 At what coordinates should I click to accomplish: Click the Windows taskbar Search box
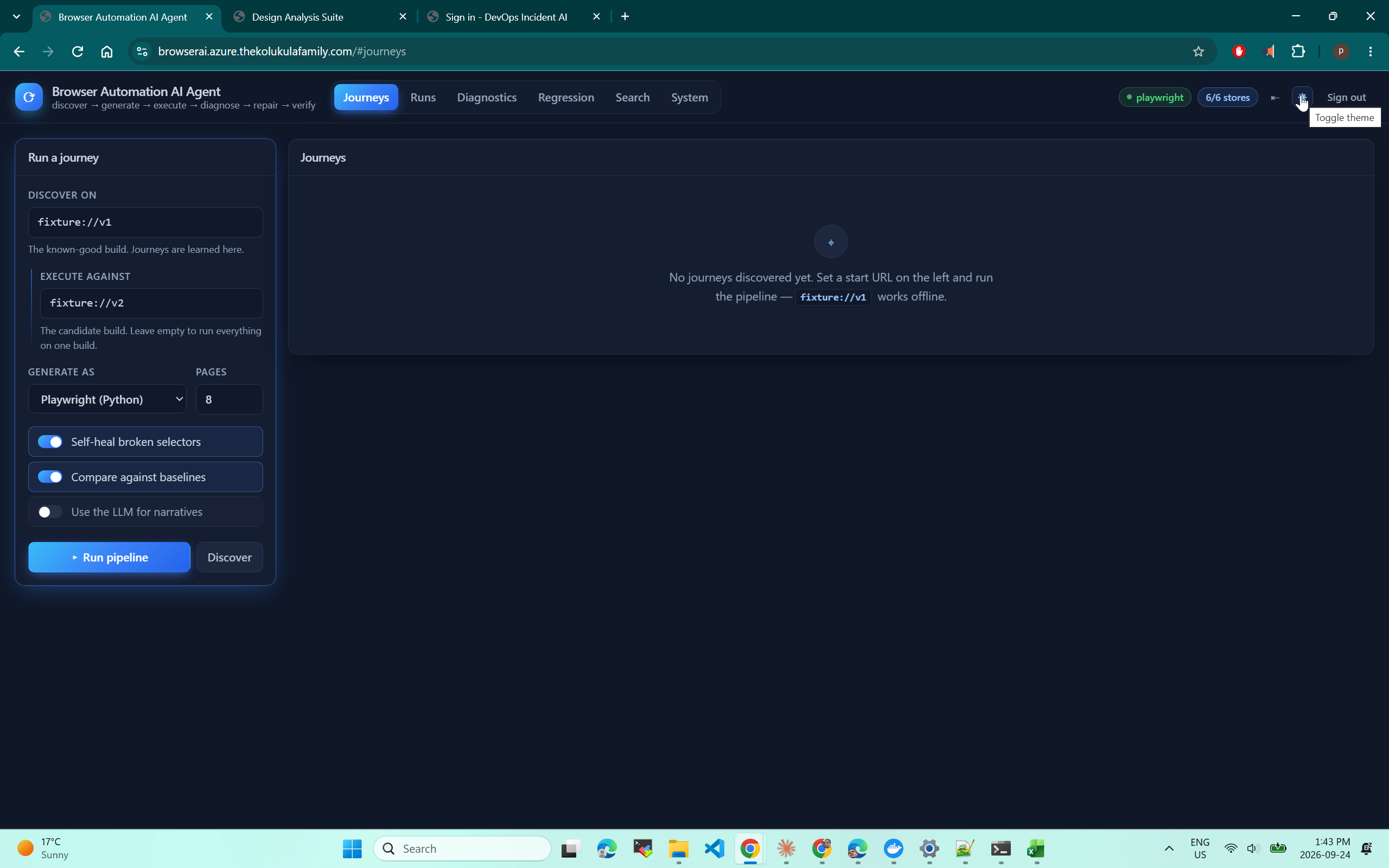click(x=462, y=848)
